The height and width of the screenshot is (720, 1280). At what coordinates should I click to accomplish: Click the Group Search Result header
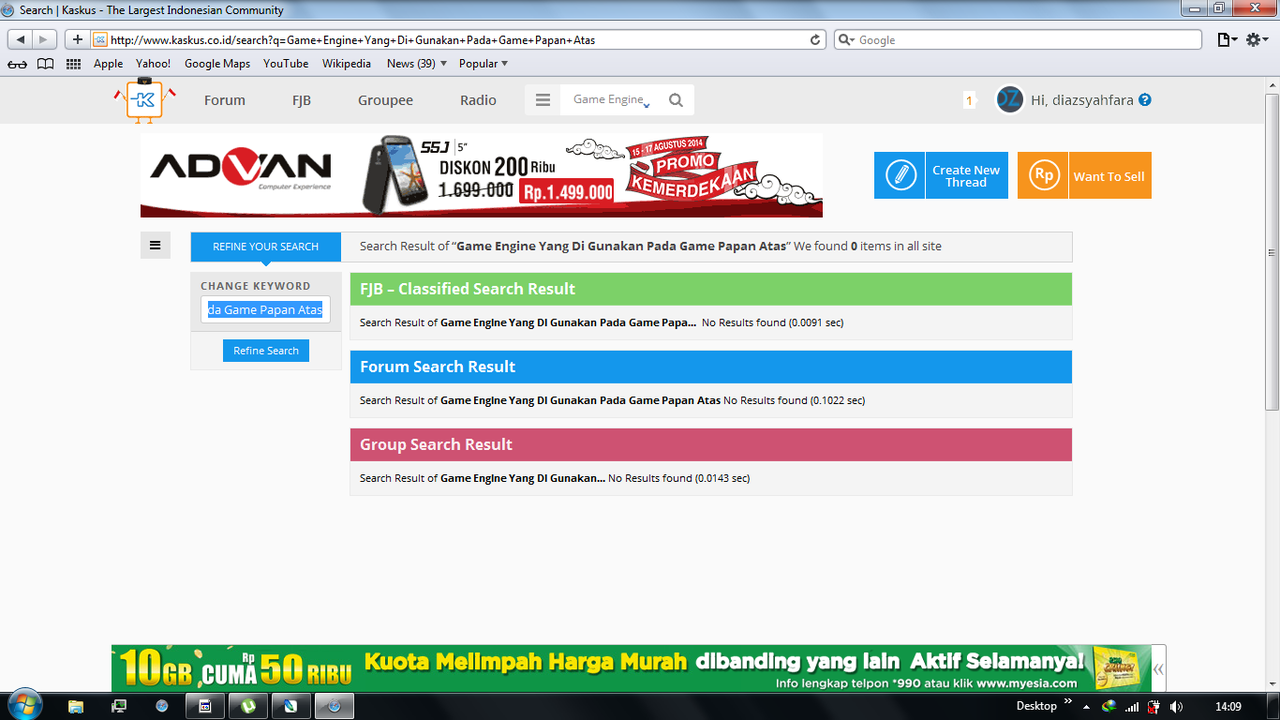(x=711, y=445)
